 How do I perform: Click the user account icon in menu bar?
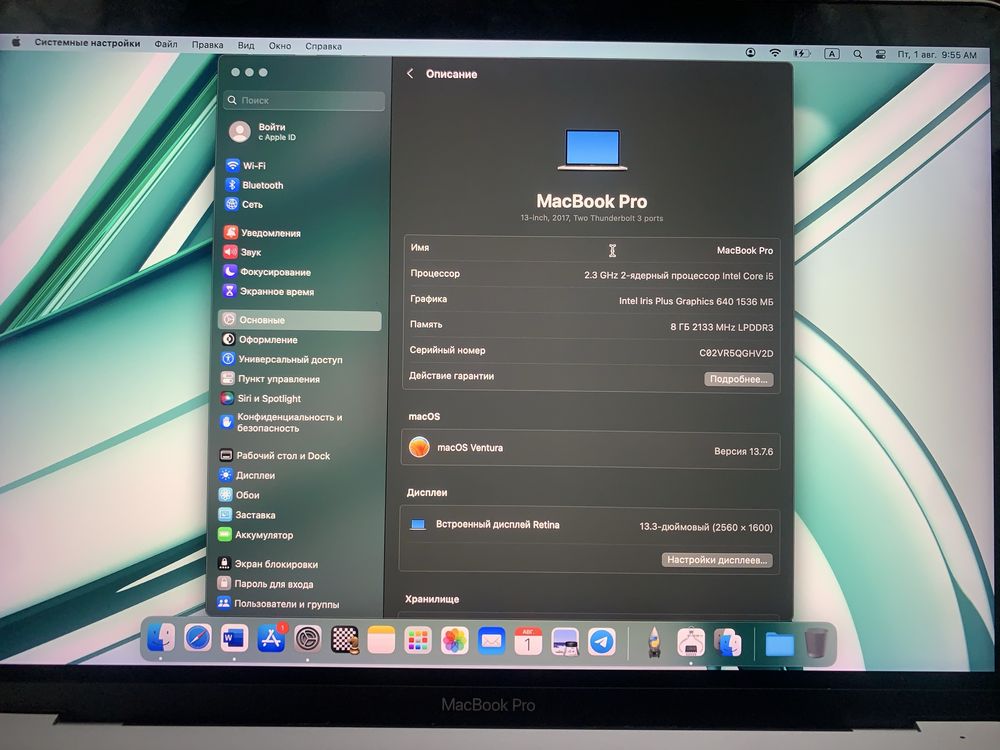[x=751, y=52]
